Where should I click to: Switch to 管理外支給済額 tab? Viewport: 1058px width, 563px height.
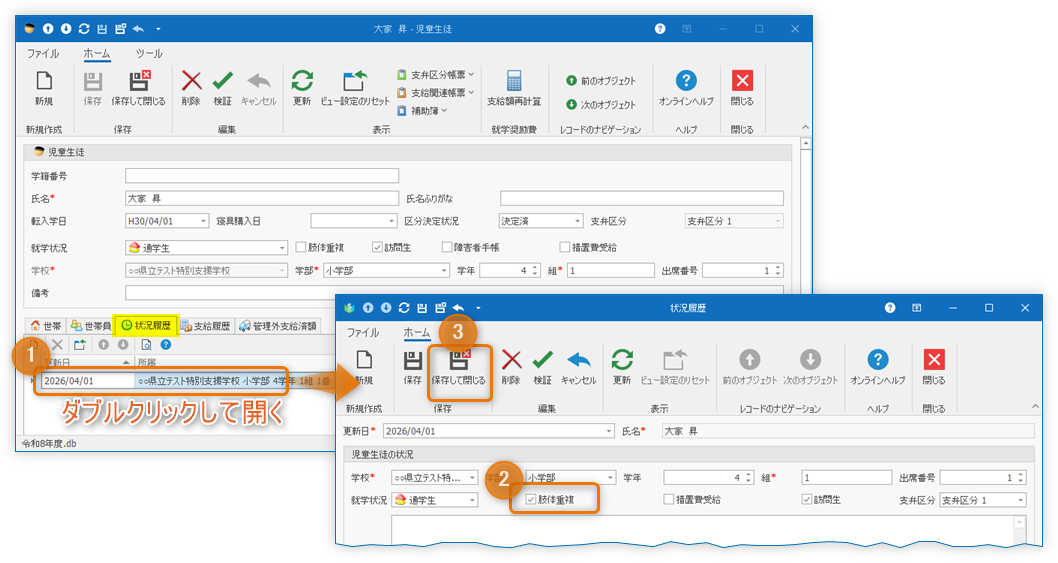point(278,326)
